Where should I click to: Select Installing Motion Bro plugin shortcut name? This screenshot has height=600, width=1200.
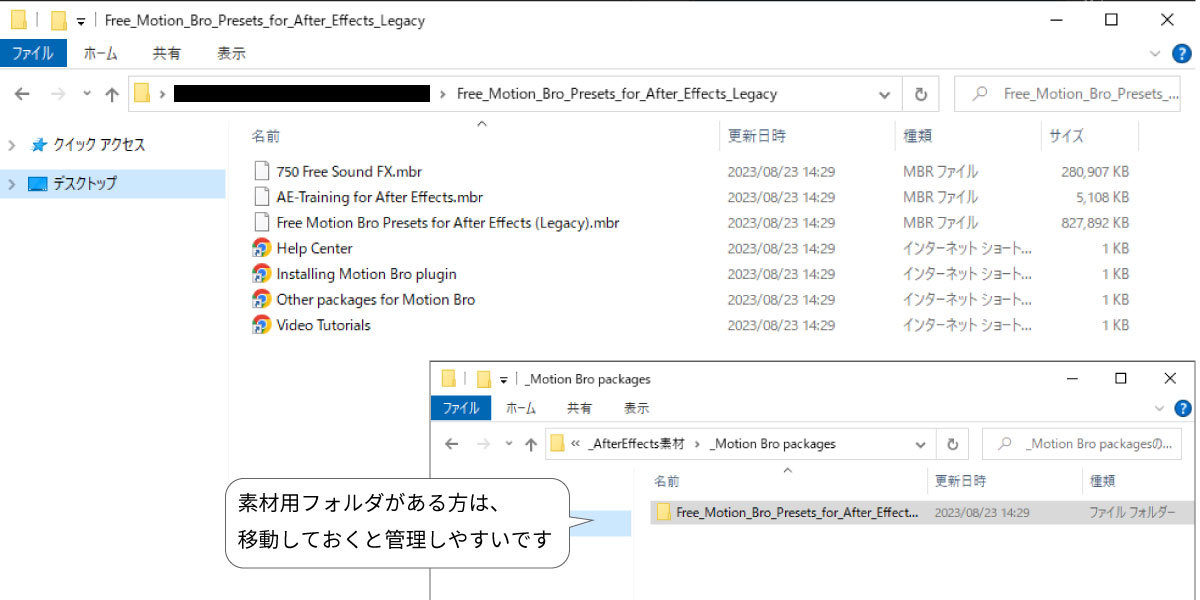pyautogui.click(x=366, y=274)
